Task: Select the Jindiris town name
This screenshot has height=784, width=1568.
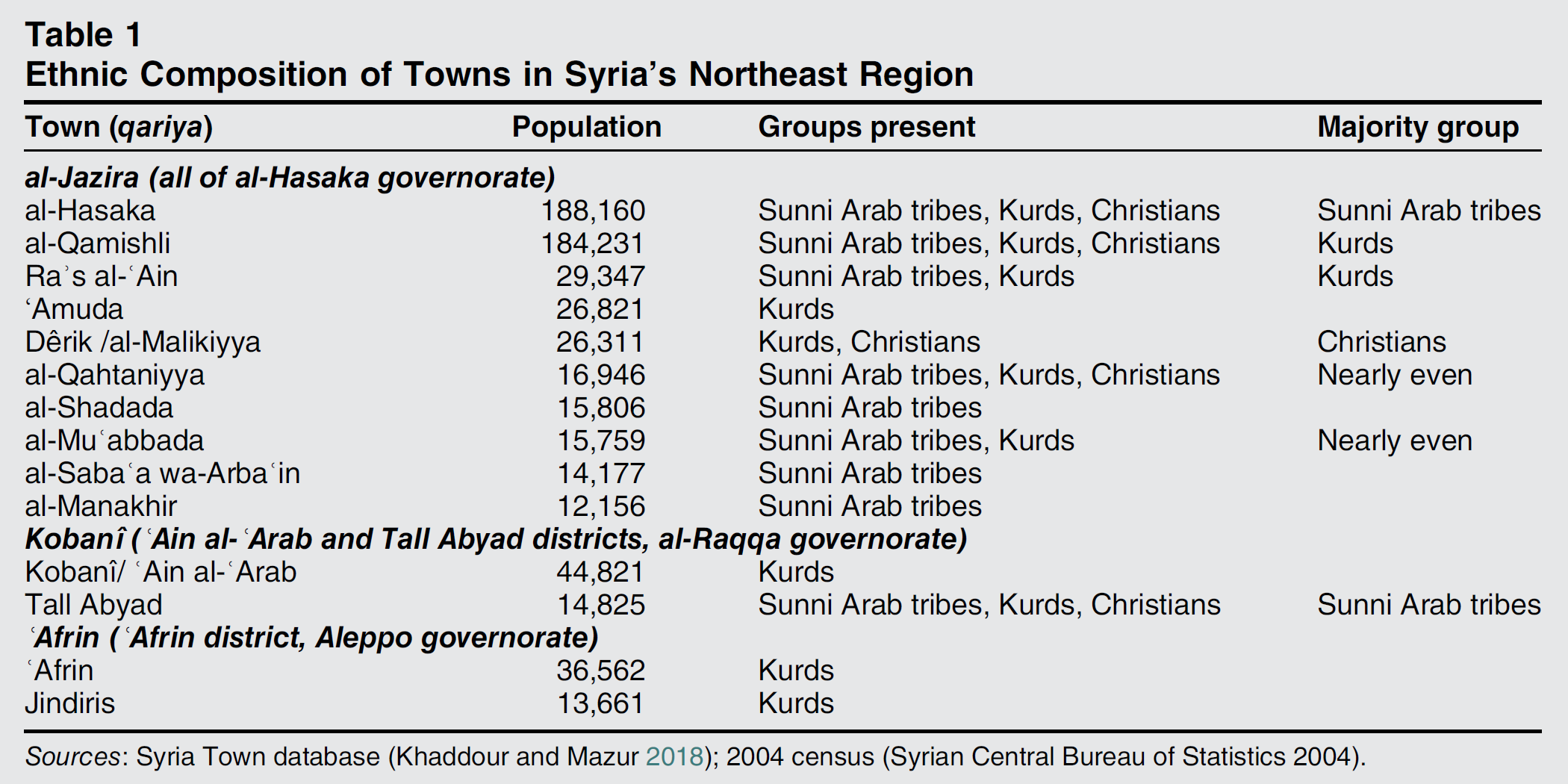Action: (70, 703)
